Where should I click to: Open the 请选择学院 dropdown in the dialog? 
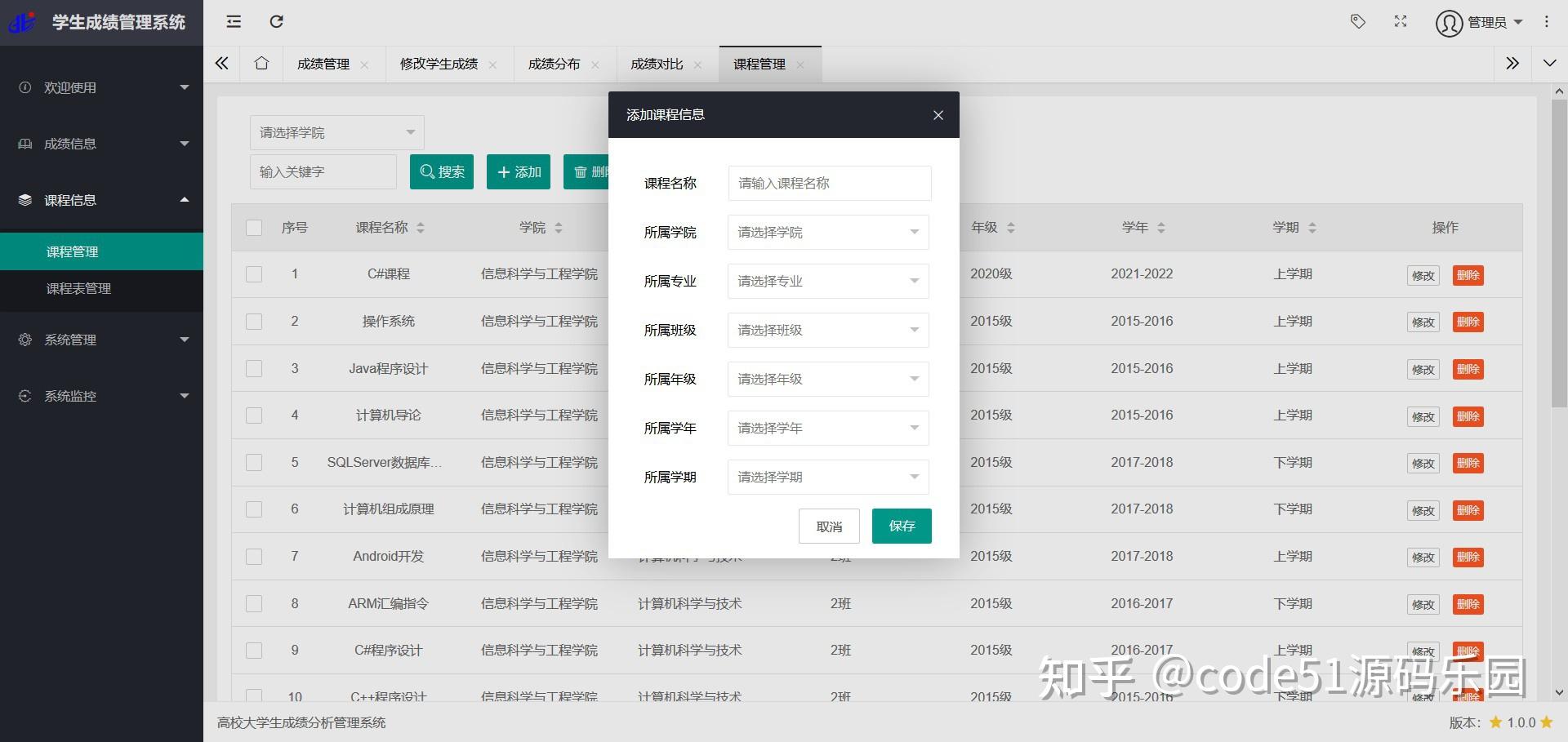[x=827, y=232]
